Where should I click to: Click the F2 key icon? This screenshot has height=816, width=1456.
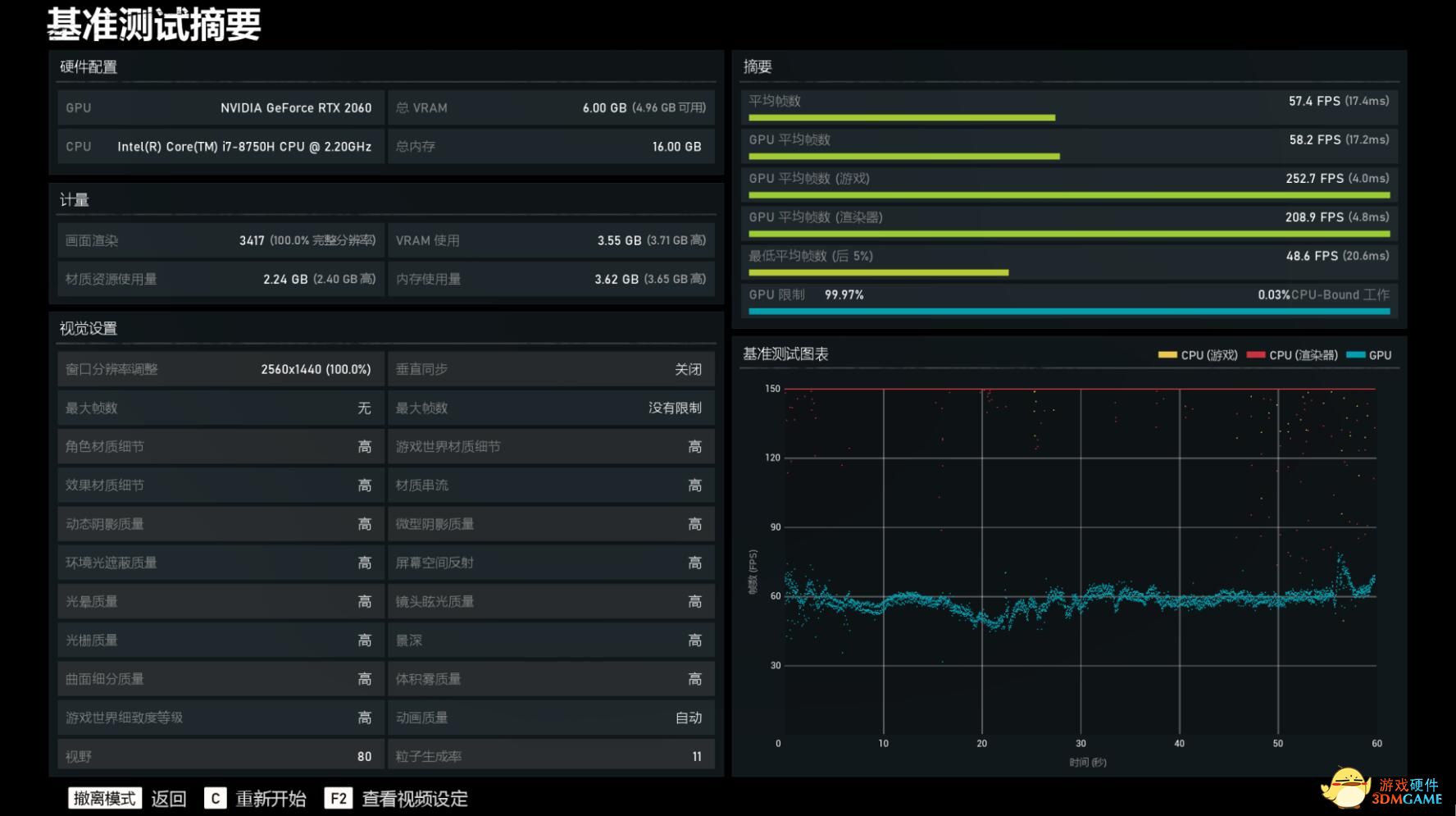click(339, 799)
